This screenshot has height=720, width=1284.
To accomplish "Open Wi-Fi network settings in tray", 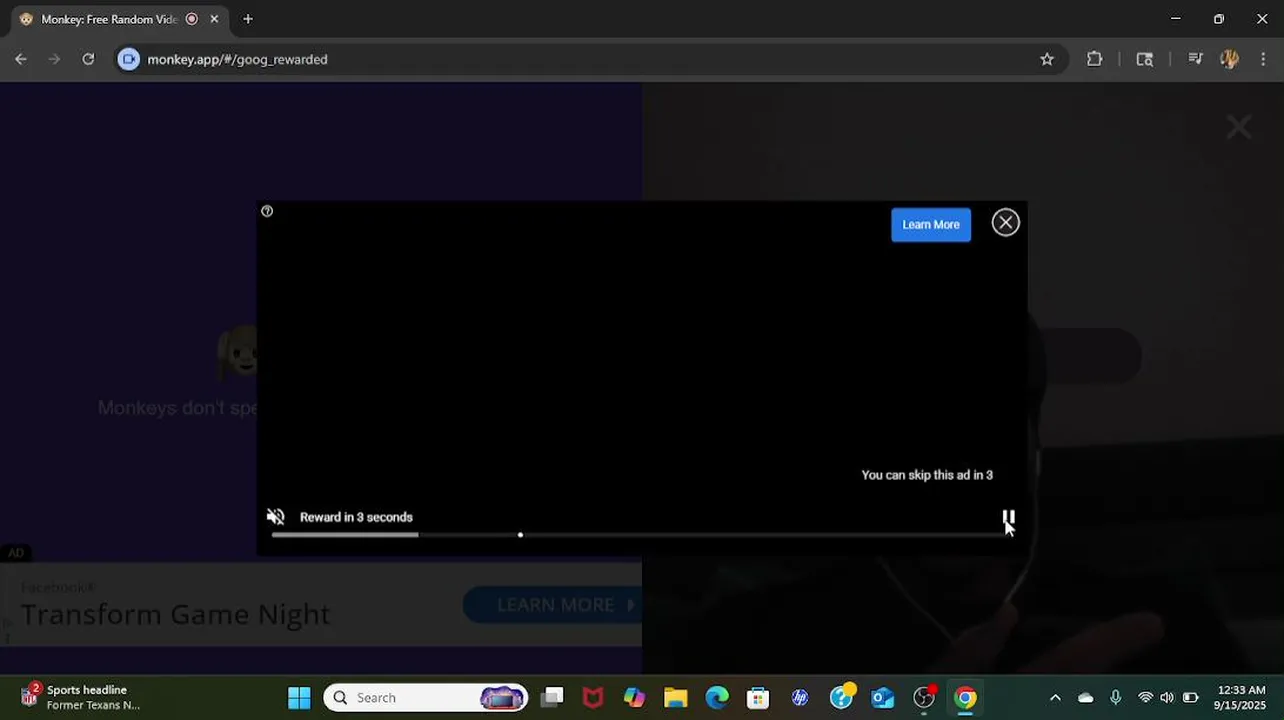I will click(x=1146, y=698).
